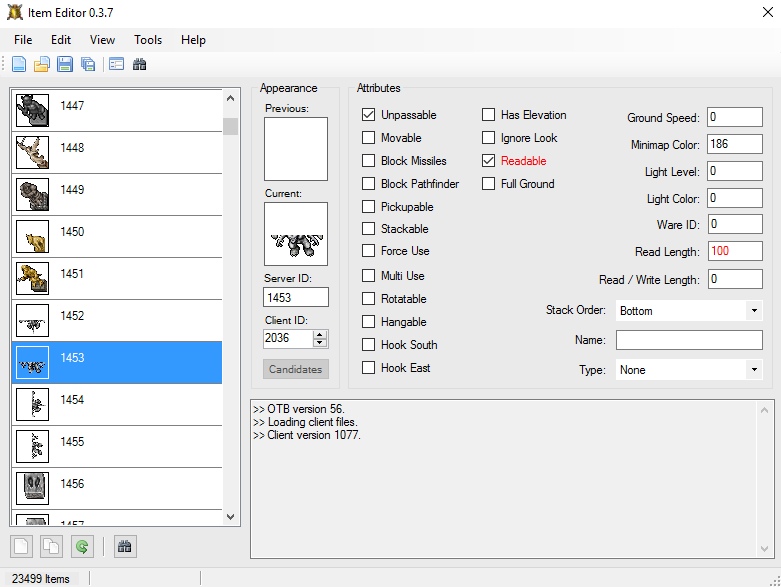This screenshot has height=587, width=781.
Task: Select item 1456 in the list
Action: coord(117,488)
